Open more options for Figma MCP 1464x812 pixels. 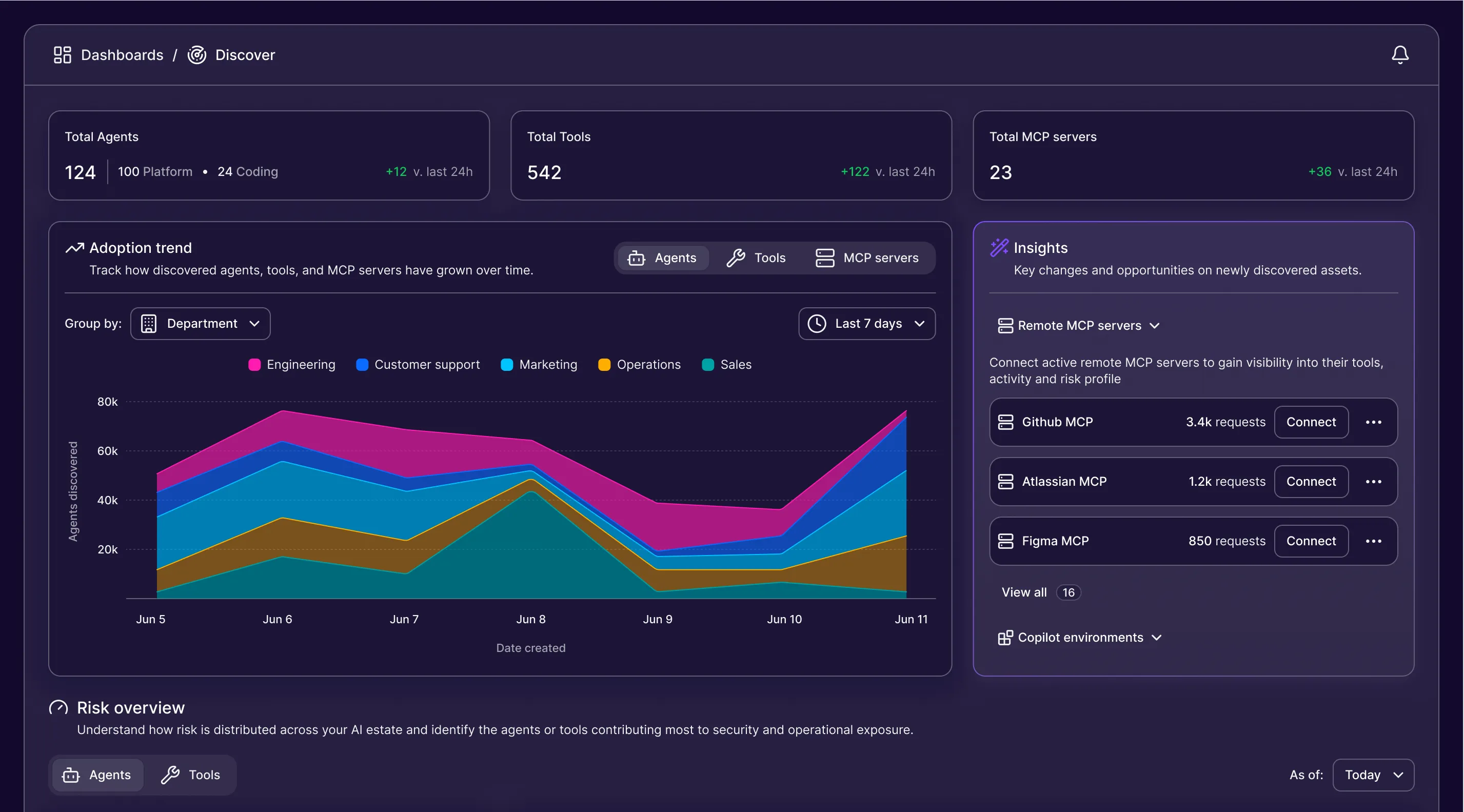(1374, 541)
